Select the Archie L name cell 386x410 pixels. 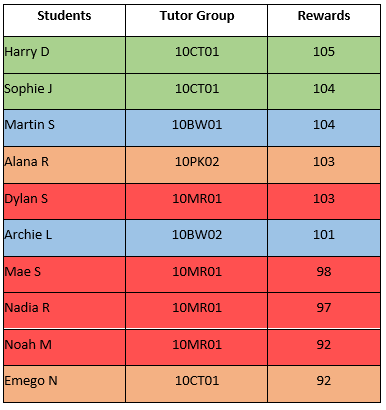[64, 238]
